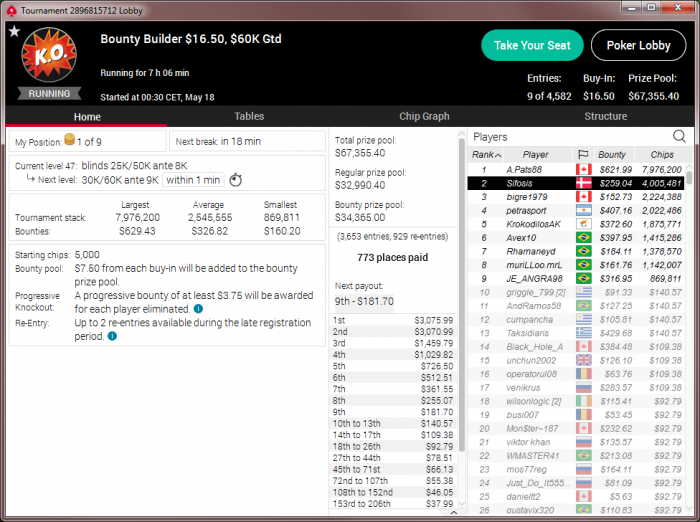Click Greece flag for Taksidiaris
Image resolution: width=700 pixels, height=522 pixels.
[583, 333]
